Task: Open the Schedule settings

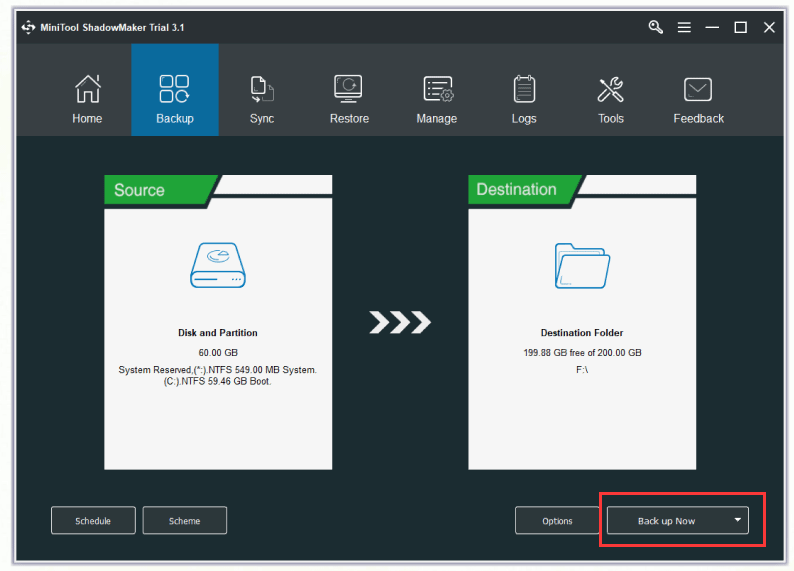Action: coord(93,521)
